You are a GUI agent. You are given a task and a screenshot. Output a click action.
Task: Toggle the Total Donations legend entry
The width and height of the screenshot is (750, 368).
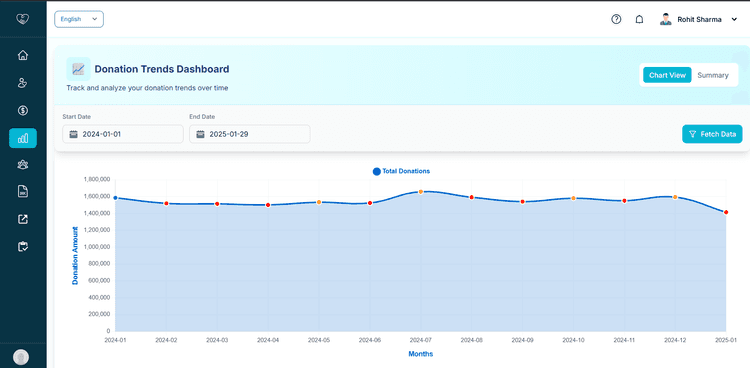(x=401, y=171)
